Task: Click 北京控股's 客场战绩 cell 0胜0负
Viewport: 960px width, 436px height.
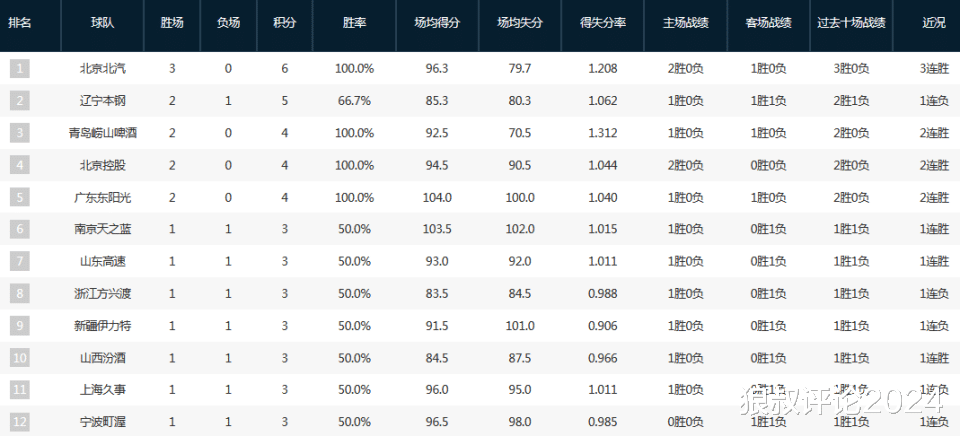Action: point(768,165)
